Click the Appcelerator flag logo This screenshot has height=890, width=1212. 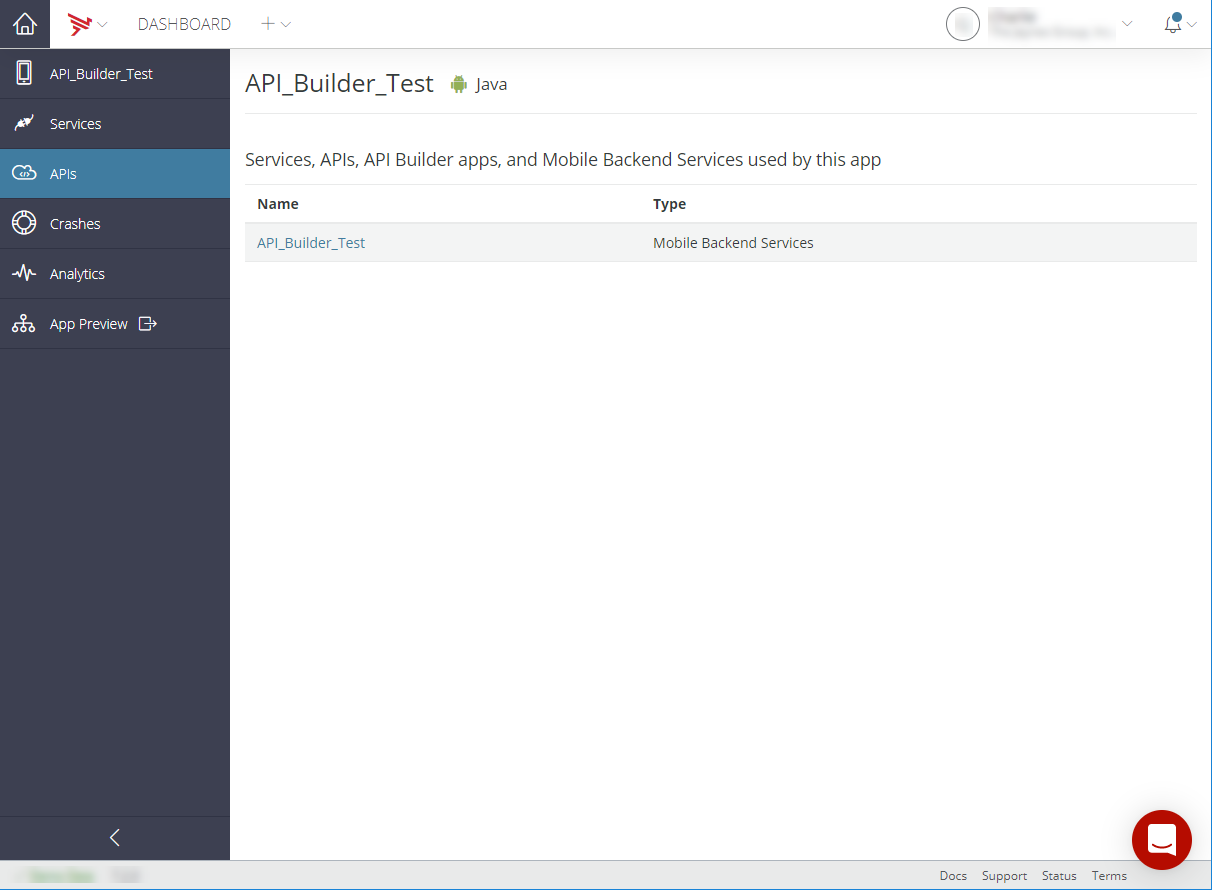78,24
